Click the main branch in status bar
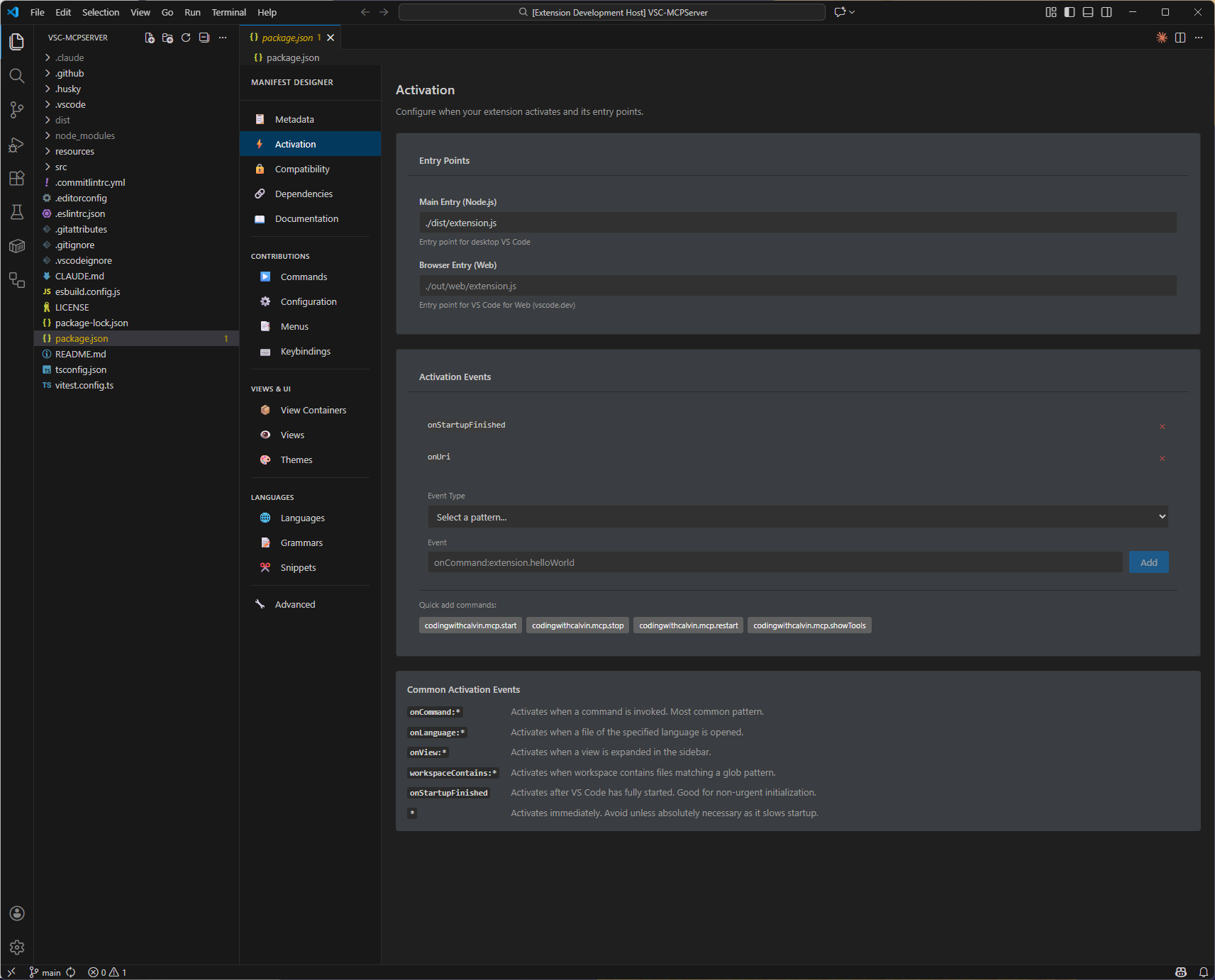This screenshot has height=980, width=1215. [x=45, y=972]
